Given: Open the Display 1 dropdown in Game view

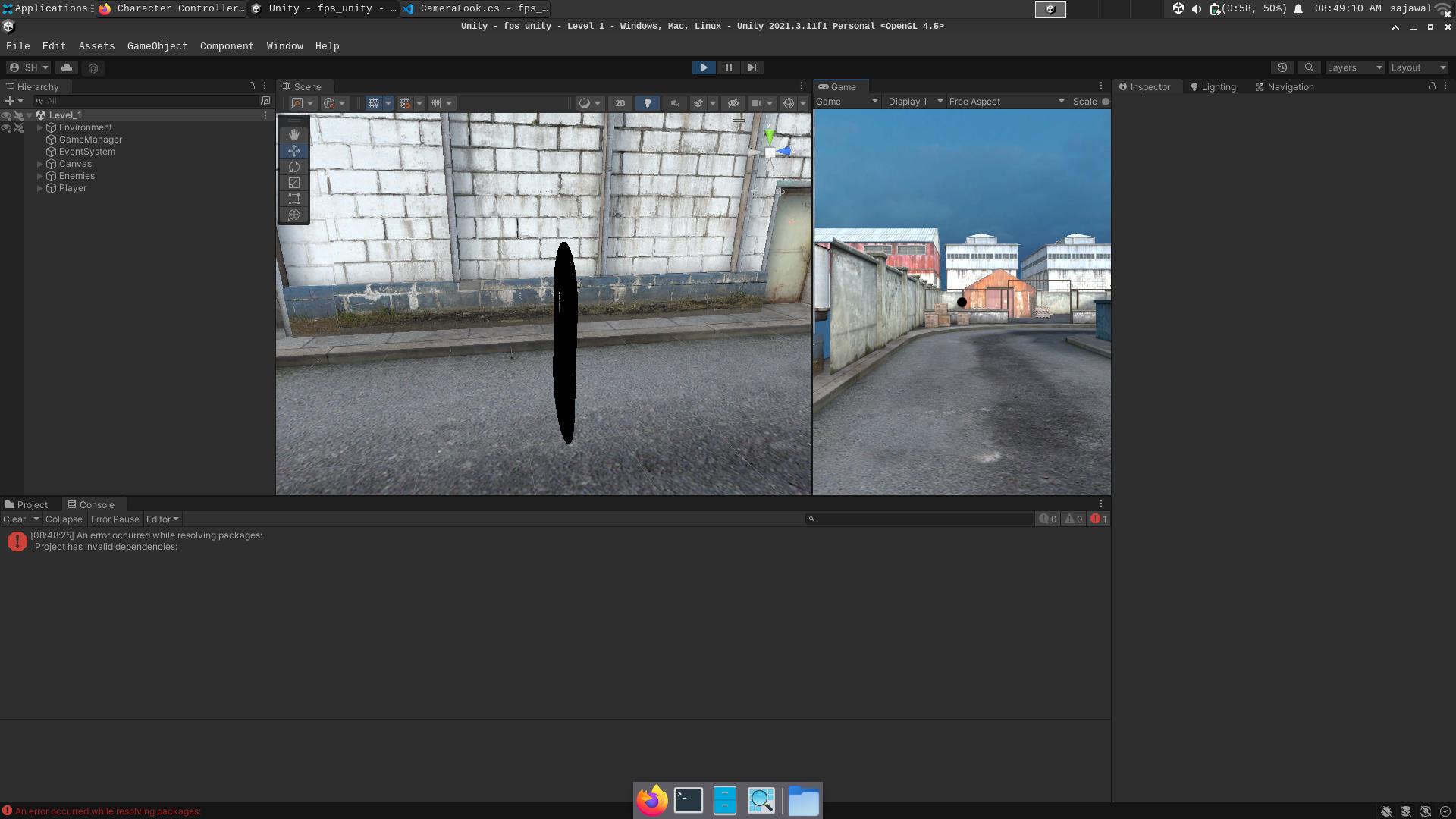Looking at the screenshot, I should point(915,102).
